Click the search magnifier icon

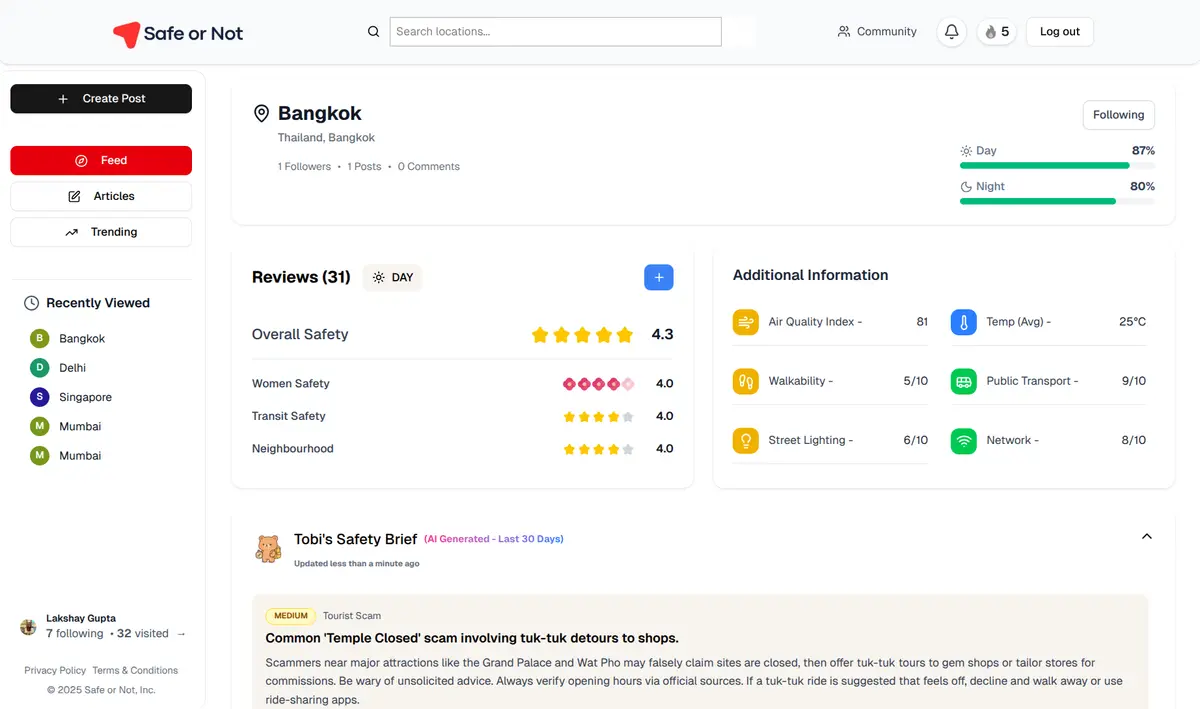click(373, 32)
